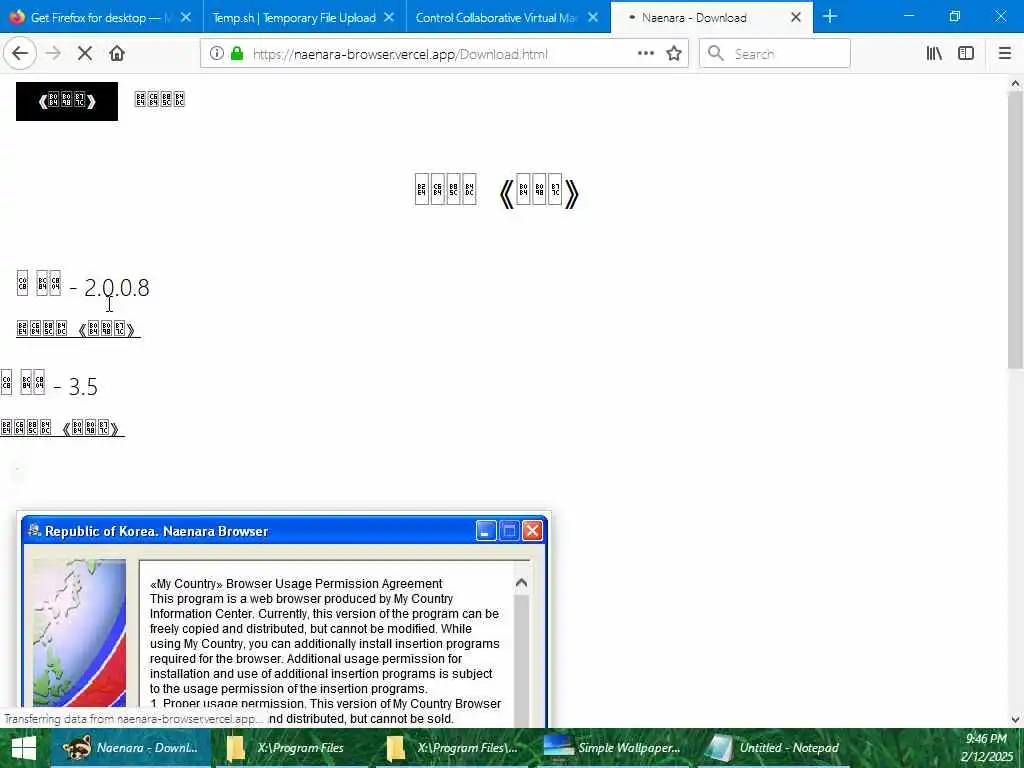
Task: Click the page vertical scrollbar thumb
Action: 1016,229
